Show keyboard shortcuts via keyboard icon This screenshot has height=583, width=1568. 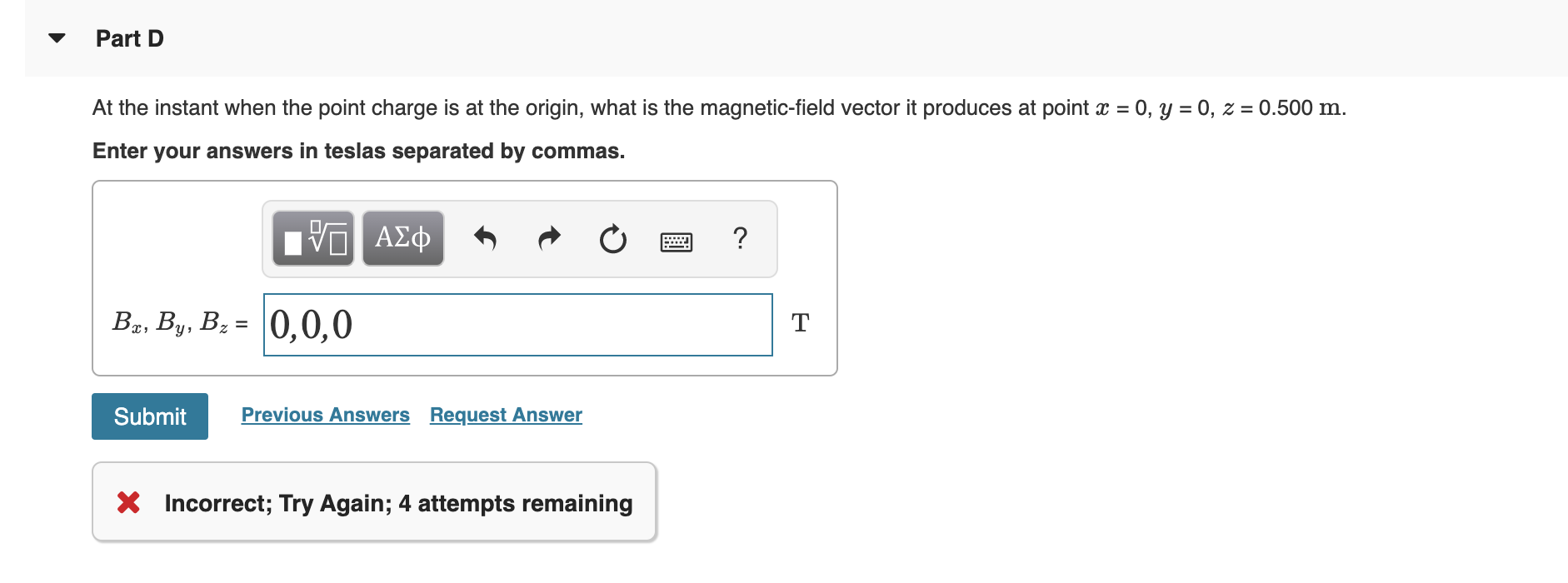(676, 242)
